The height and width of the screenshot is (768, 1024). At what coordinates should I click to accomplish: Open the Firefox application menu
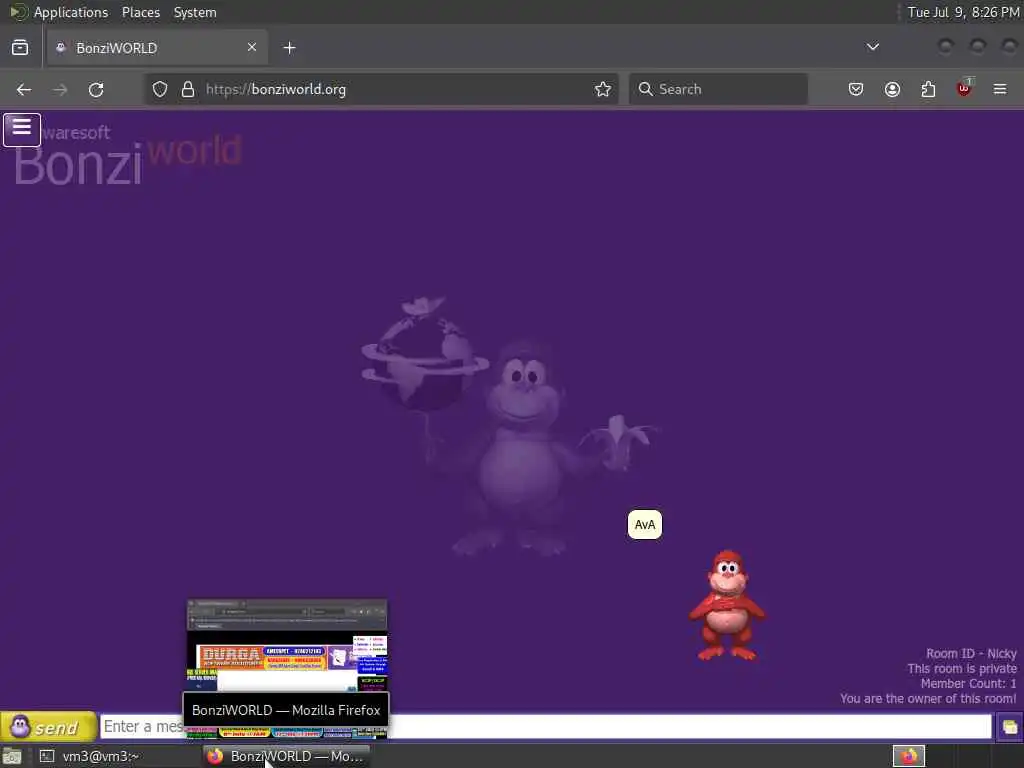click(x=1000, y=89)
